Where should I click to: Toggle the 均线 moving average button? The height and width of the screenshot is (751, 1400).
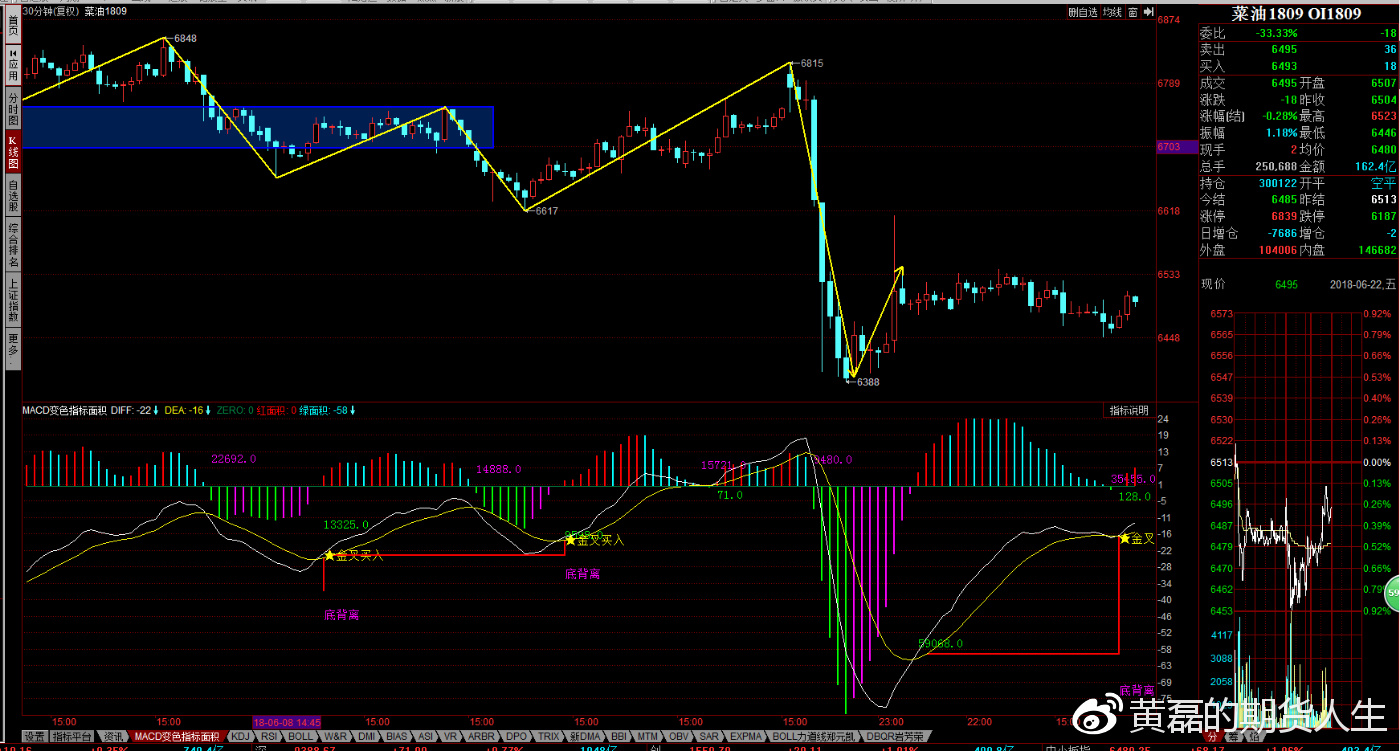point(1111,12)
